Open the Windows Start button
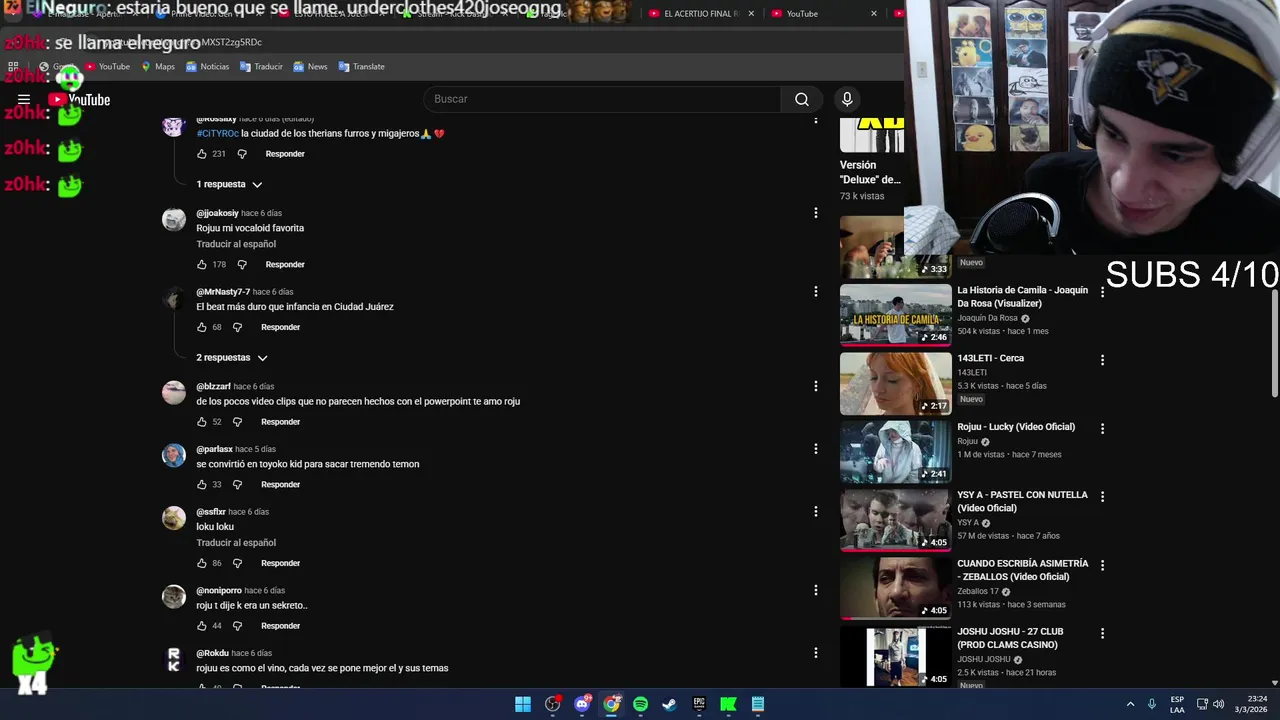The image size is (1280, 720). 523,704
